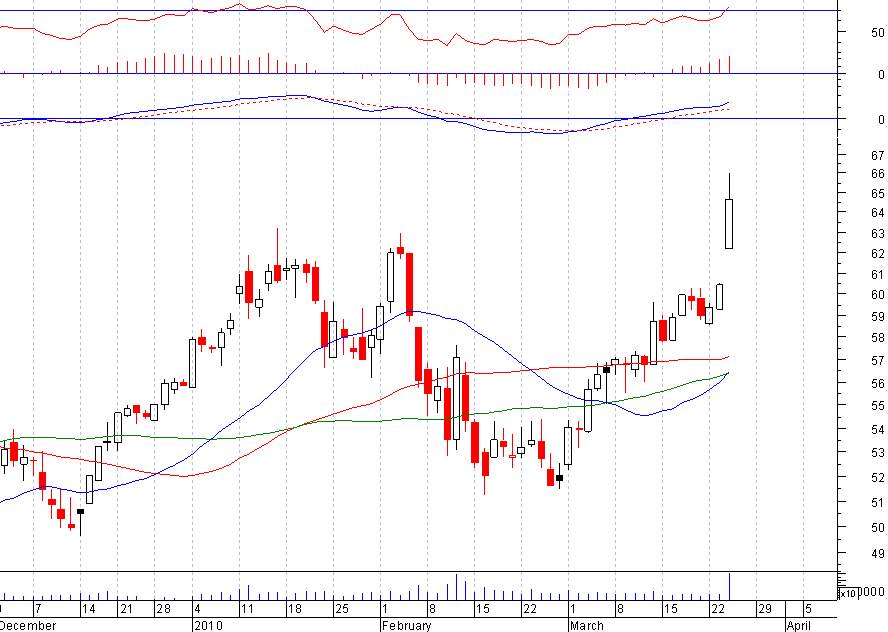This screenshot has height=632, width=888.
Task: Select the January 25 date label
Action: pyautogui.click(x=341, y=609)
